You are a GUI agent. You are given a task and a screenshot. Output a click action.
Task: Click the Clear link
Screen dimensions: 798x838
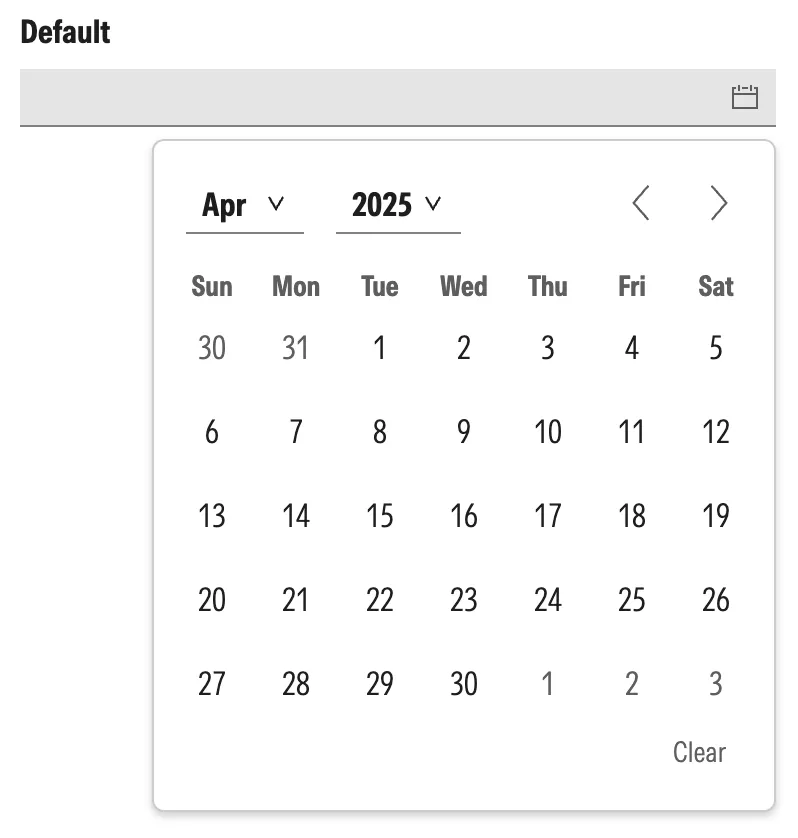[x=699, y=752]
